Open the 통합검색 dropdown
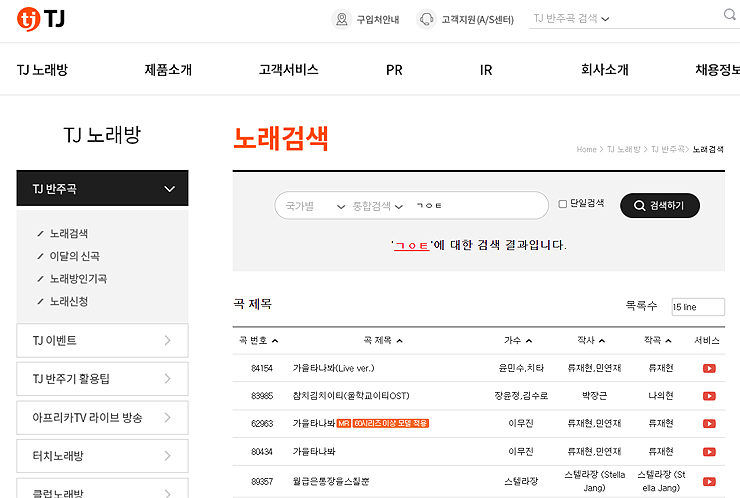The image size is (740, 498). [x=378, y=206]
